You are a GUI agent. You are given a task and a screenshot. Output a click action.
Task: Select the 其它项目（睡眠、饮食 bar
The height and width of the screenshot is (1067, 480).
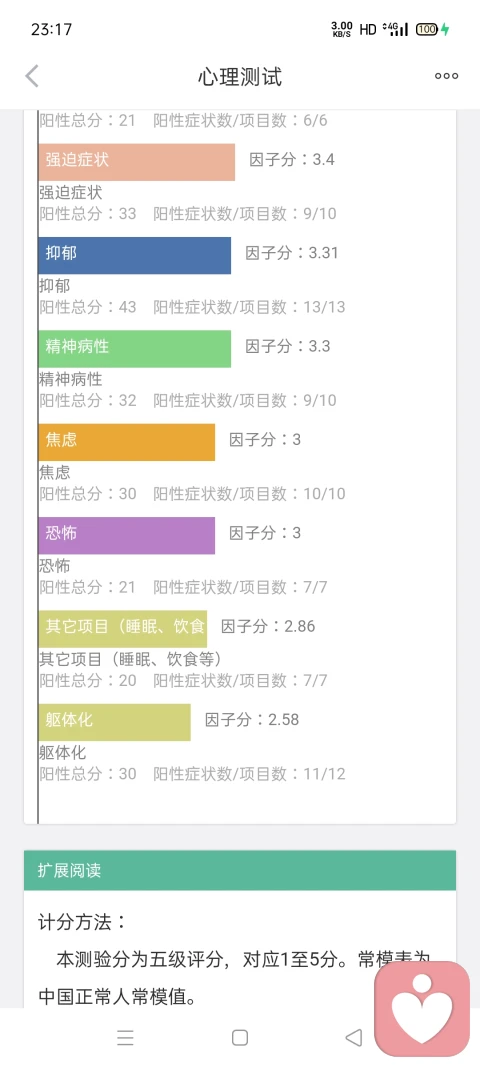tap(123, 629)
